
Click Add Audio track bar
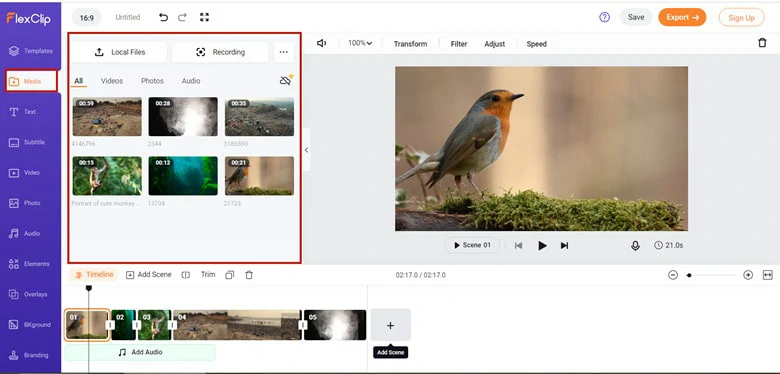[x=140, y=352]
